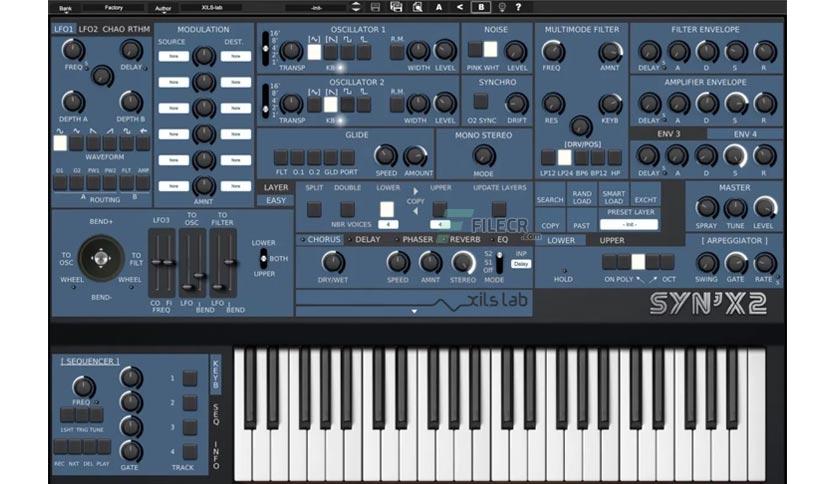Switch to the LFO2 tab
The height and width of the screenshot is (484, 836).
pos(88,29)
